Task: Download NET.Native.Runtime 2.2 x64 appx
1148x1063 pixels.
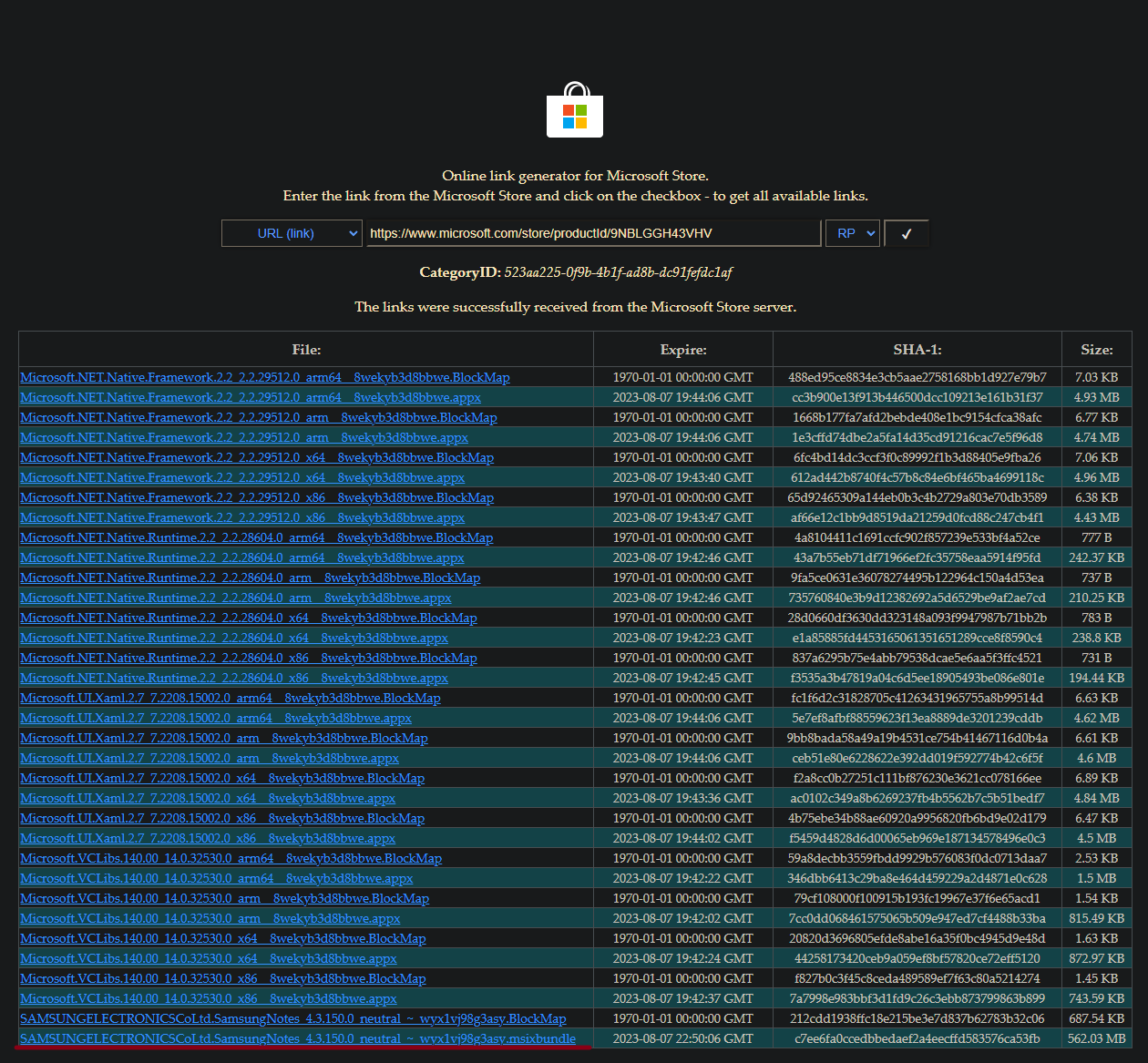Action: (234, 638)
